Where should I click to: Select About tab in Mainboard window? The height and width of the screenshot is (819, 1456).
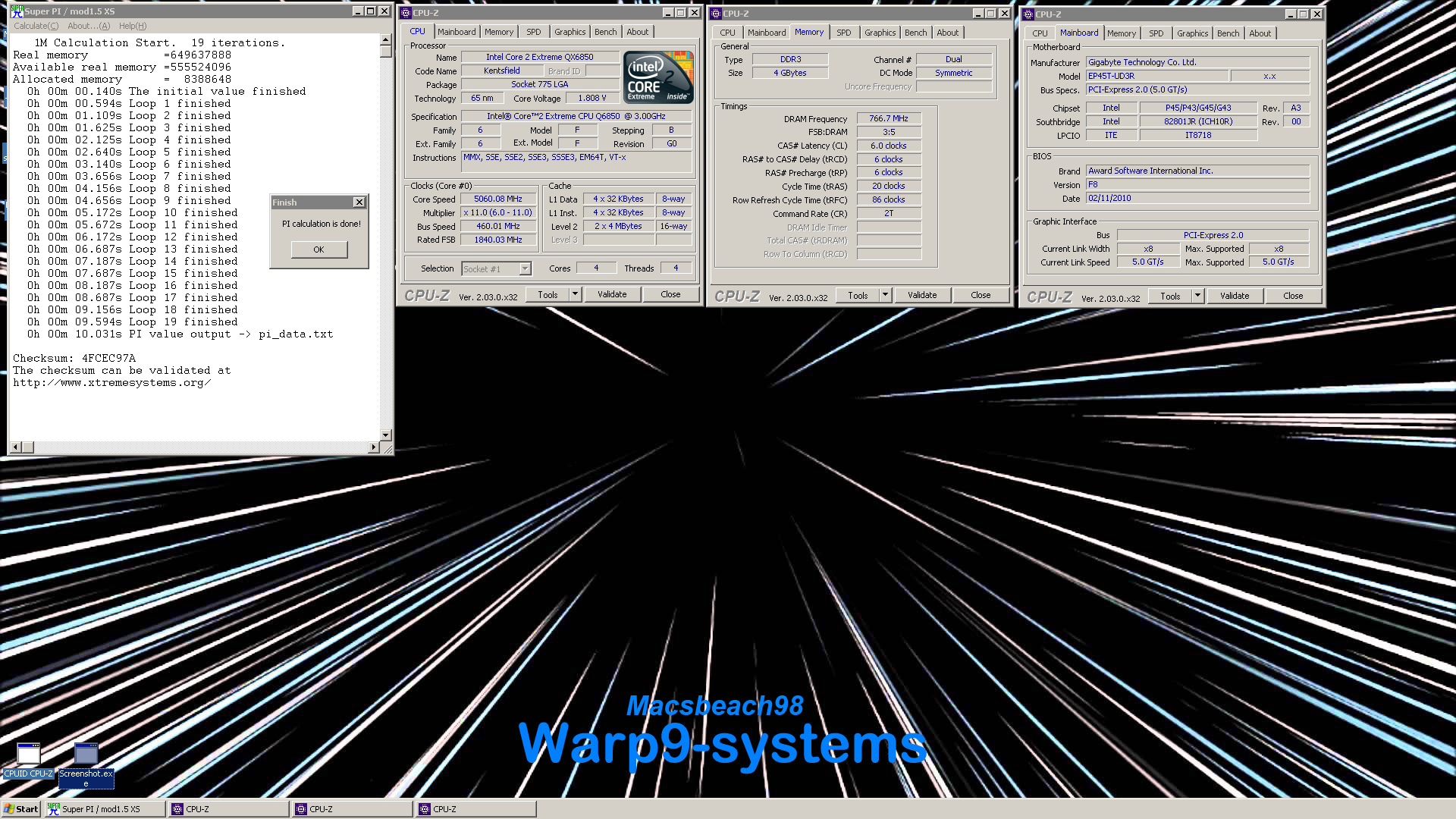tap(1260, 33)
